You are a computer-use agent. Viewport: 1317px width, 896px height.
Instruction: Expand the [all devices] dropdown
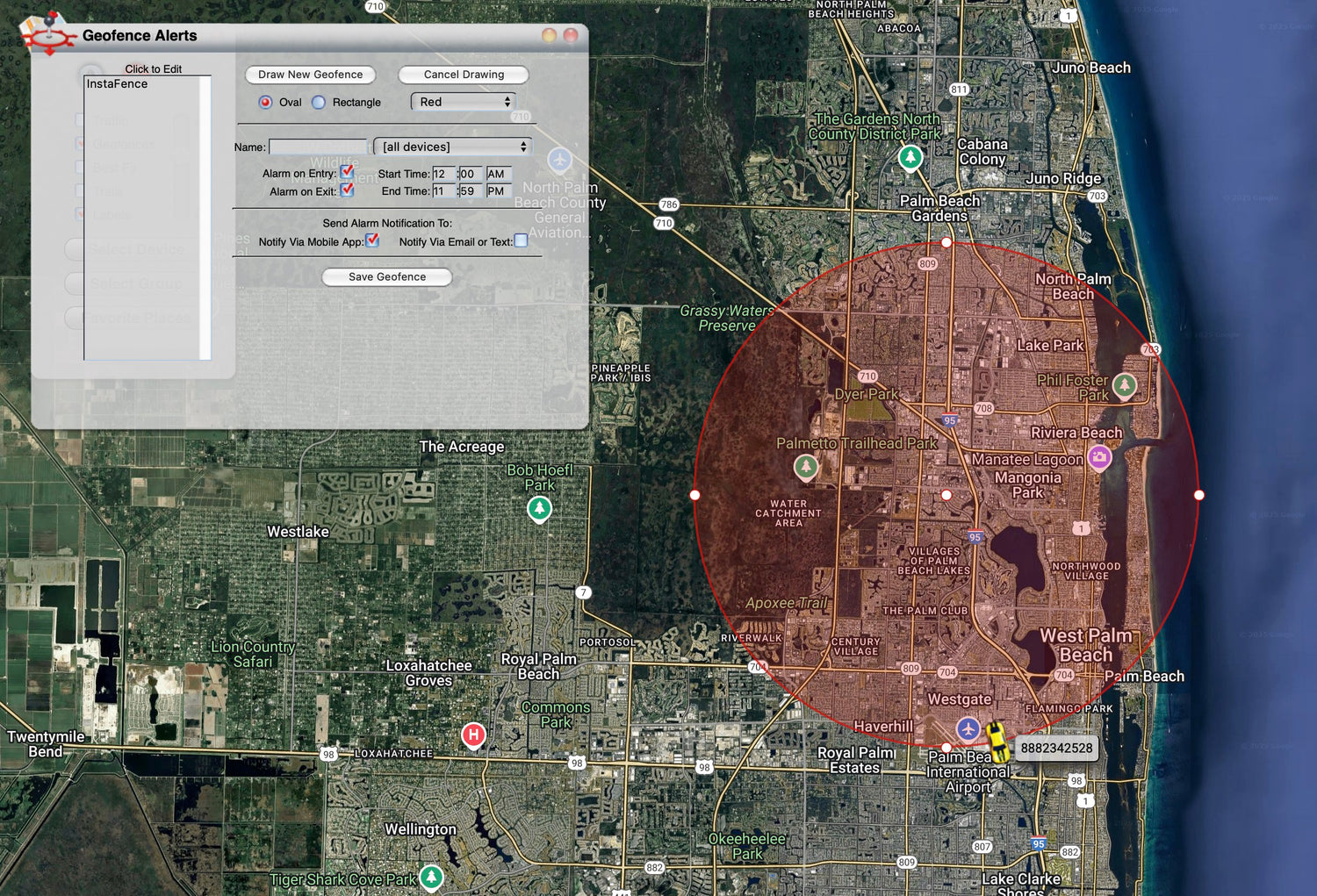click(x=452, y=147)
